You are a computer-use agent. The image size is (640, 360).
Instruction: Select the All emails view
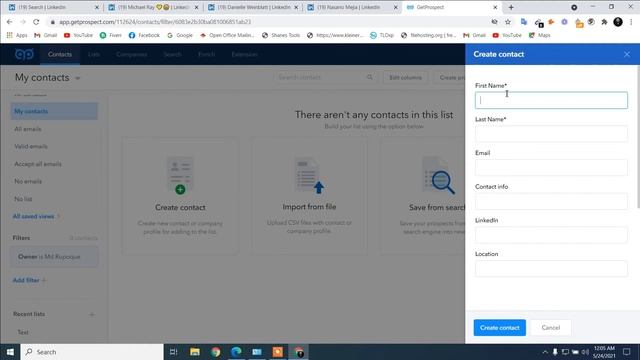pos(28,129)
